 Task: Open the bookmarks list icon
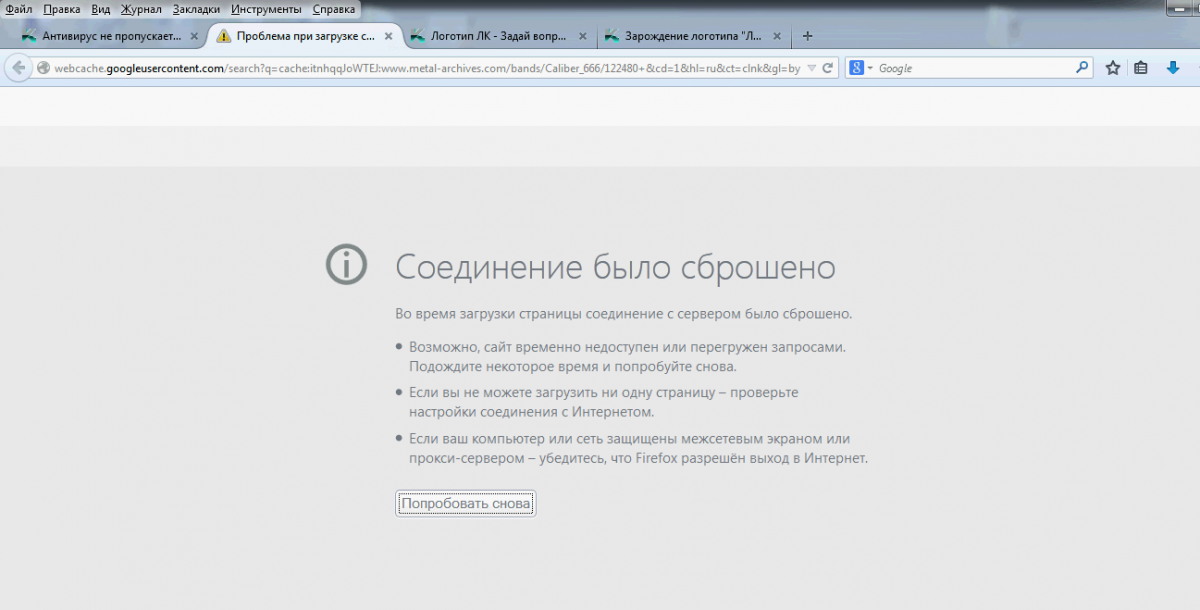point(1141,68)
